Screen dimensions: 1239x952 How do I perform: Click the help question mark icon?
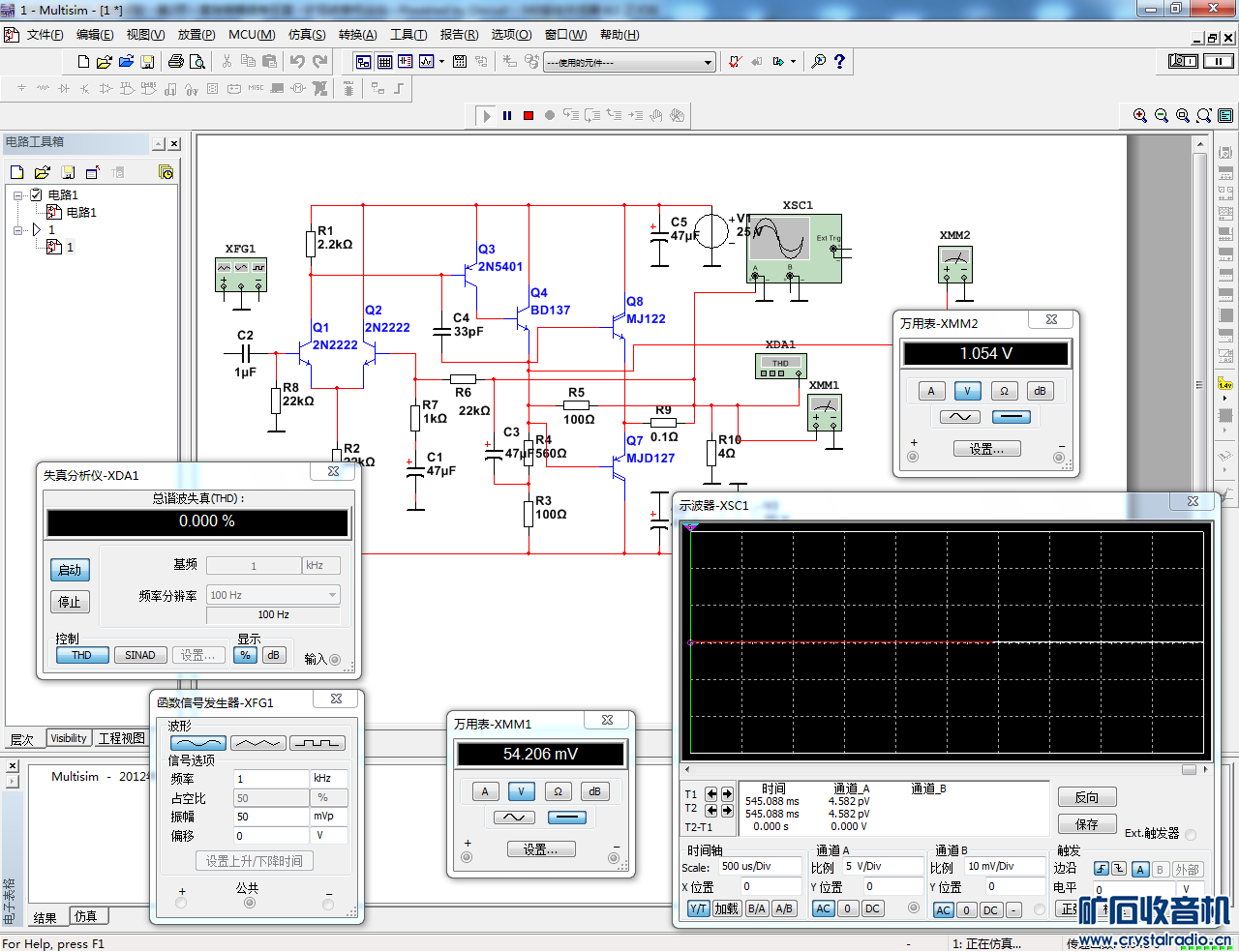(839, 61)
